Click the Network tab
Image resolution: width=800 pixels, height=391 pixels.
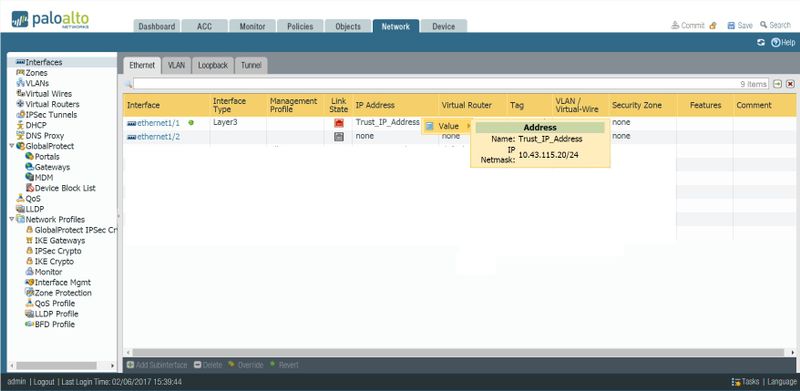click(x=395, y=27)
